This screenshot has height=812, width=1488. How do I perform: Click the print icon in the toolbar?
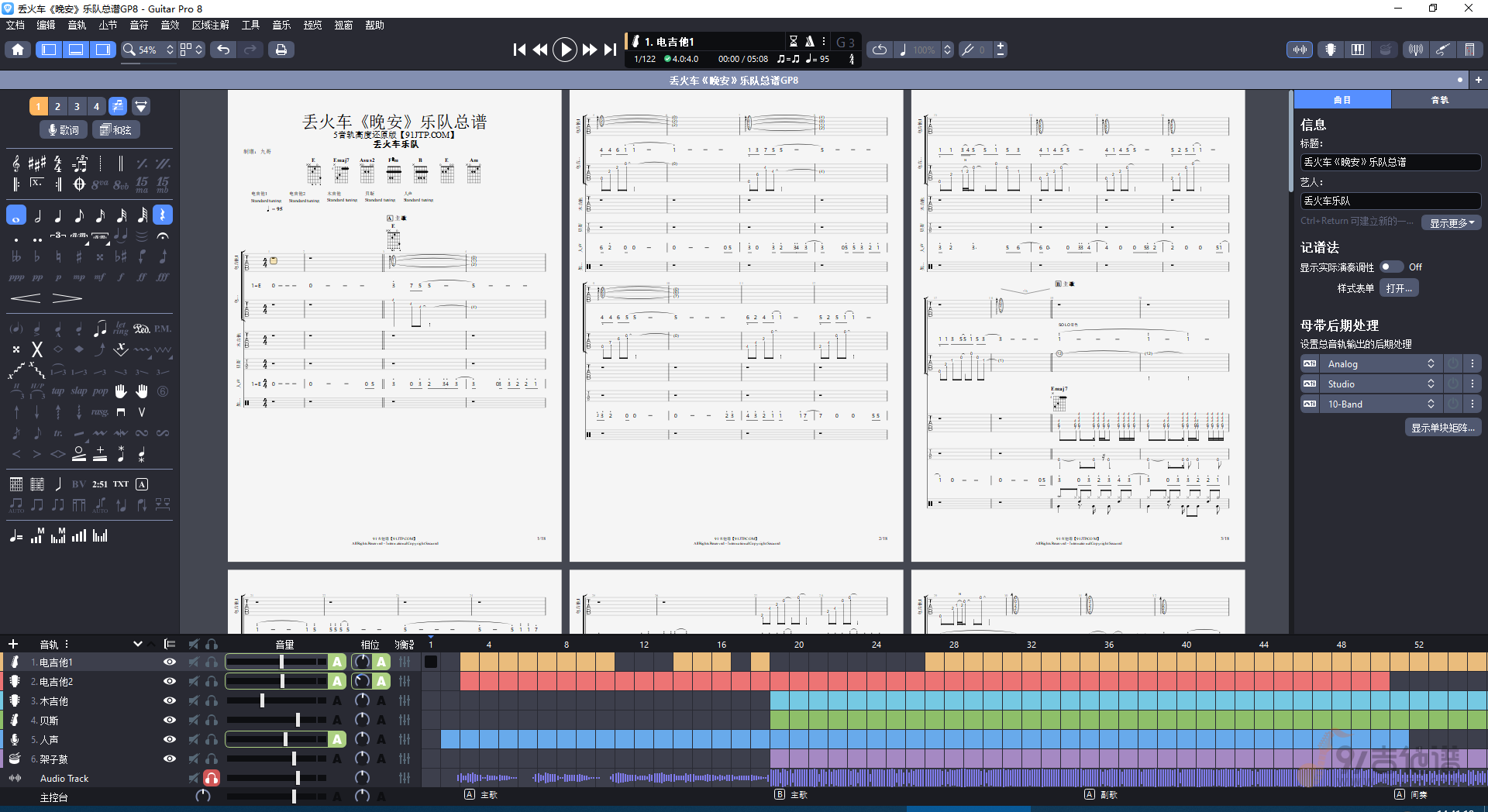point(281,50)
